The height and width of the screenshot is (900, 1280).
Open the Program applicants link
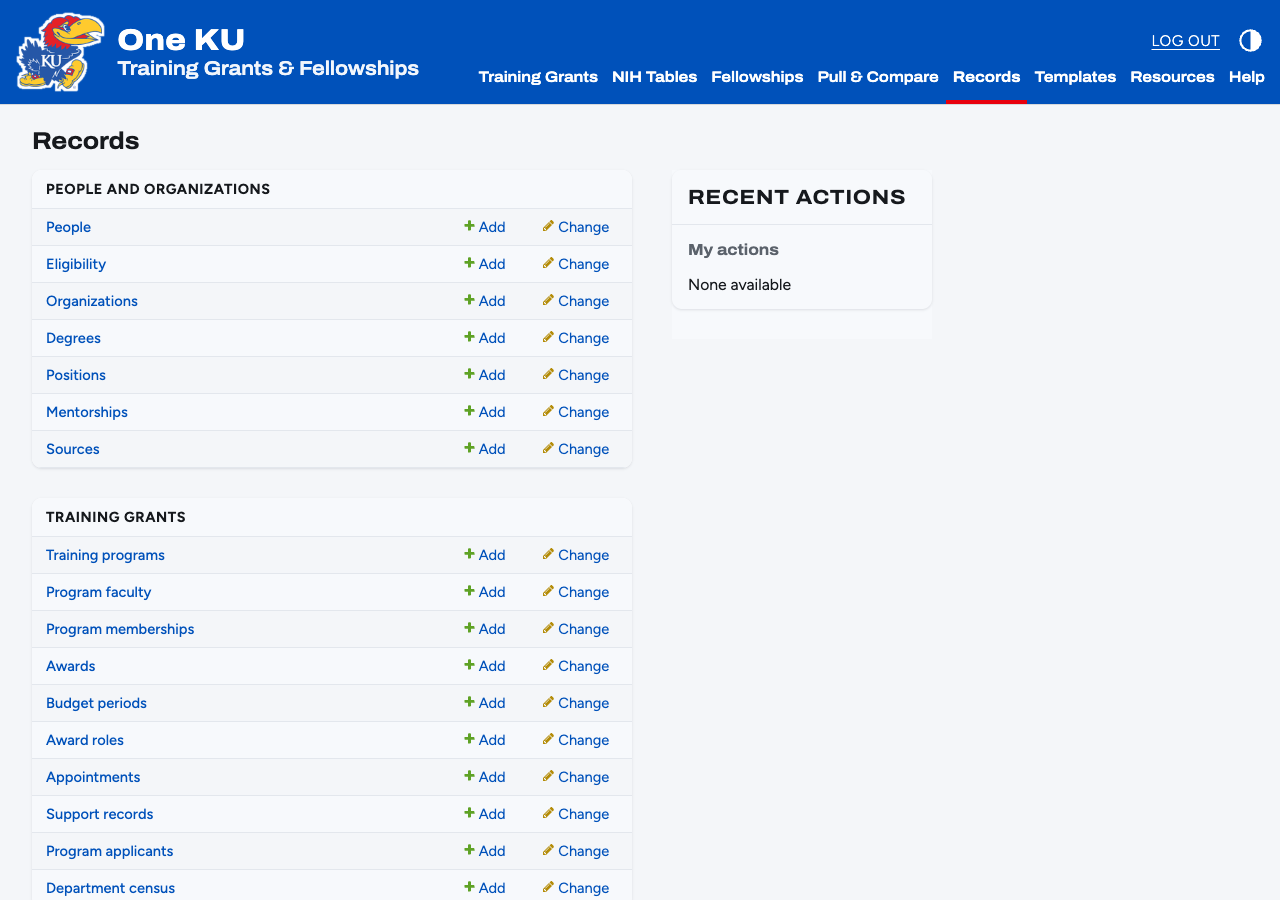[110, 851]
